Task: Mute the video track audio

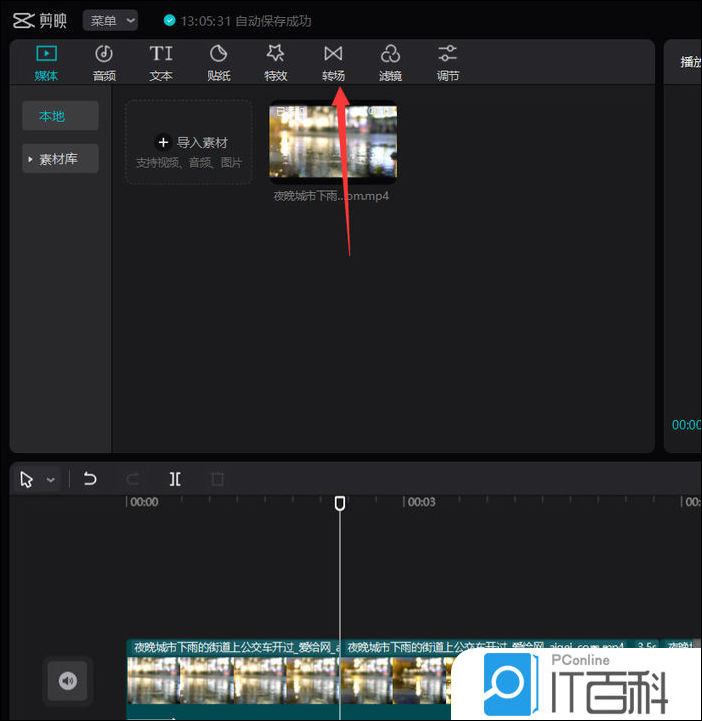Action: [x=68, y=681]
